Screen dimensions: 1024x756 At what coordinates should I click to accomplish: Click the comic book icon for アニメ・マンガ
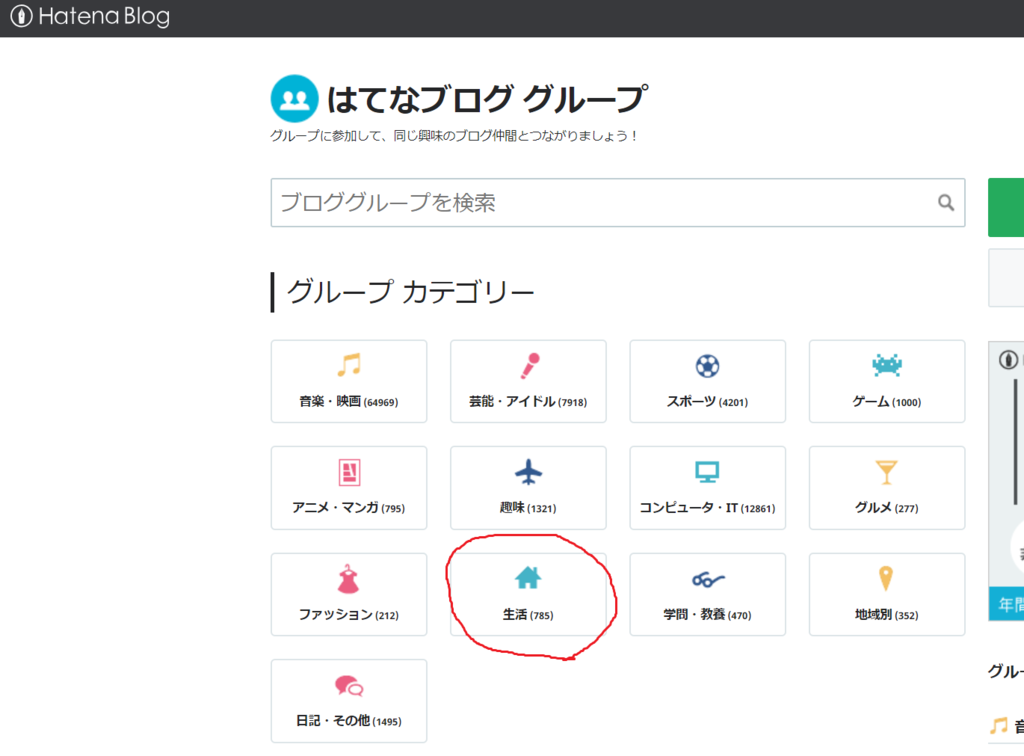pyautogui.click(x=349, y=472)
